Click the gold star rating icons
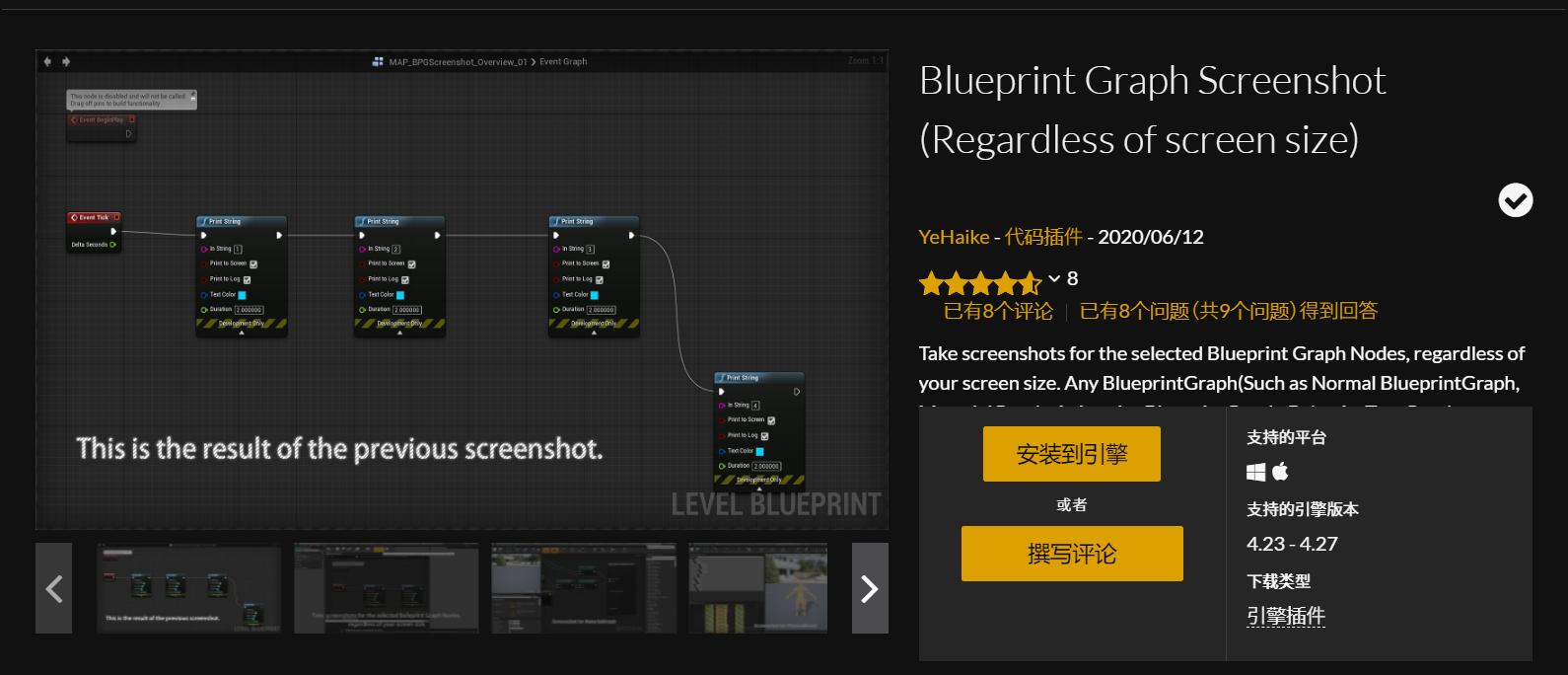 click(980, 284)
